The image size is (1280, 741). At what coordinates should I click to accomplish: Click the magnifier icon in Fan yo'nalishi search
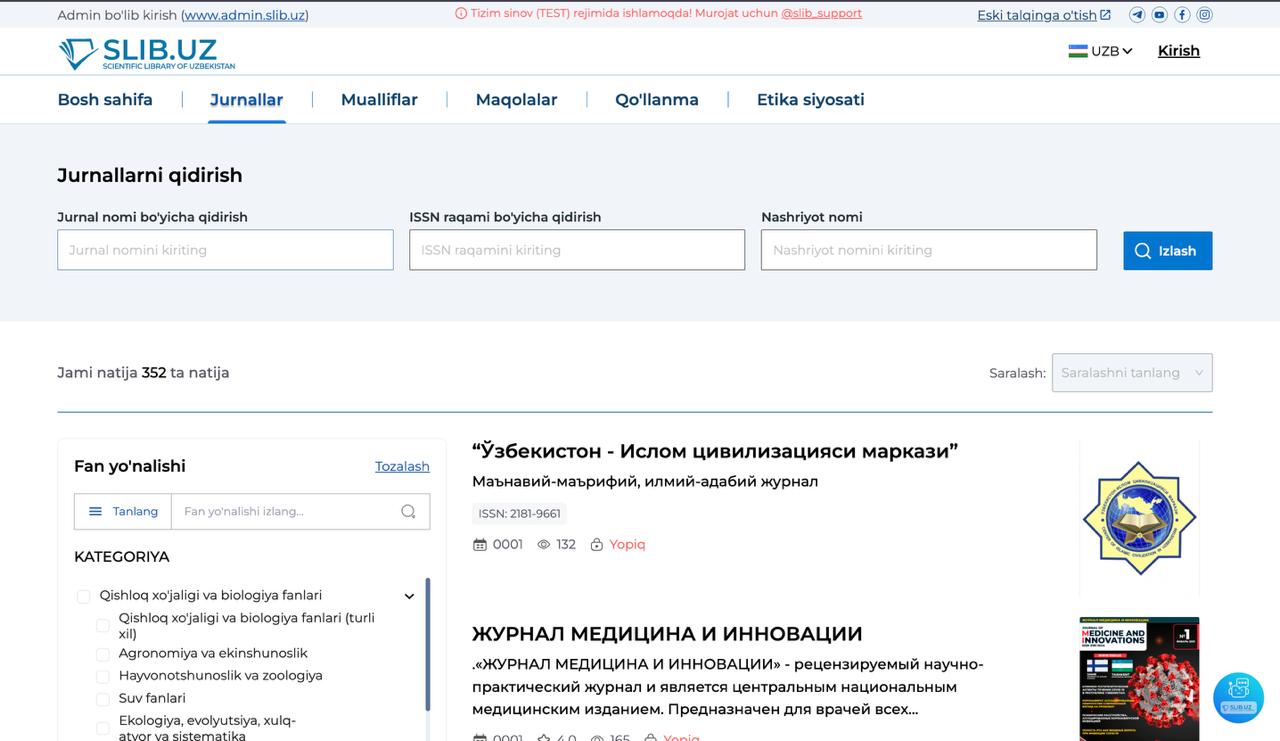[x=408, y=511]
